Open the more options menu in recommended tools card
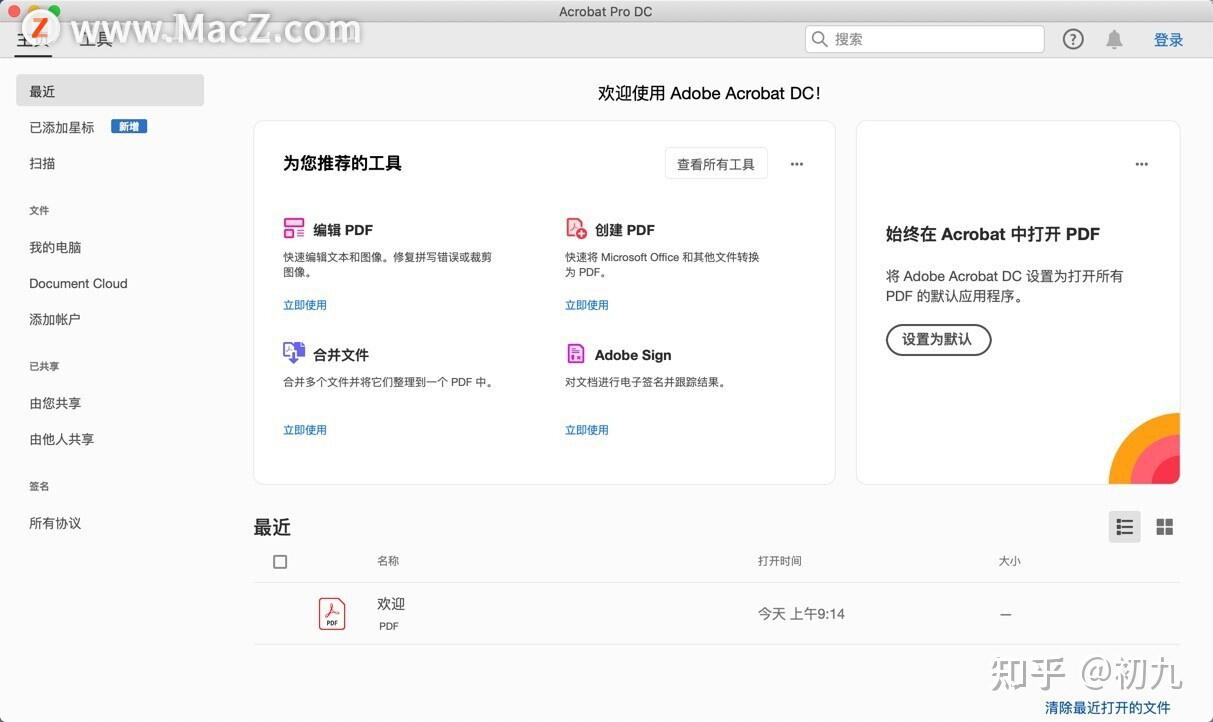 click(797, 164)
